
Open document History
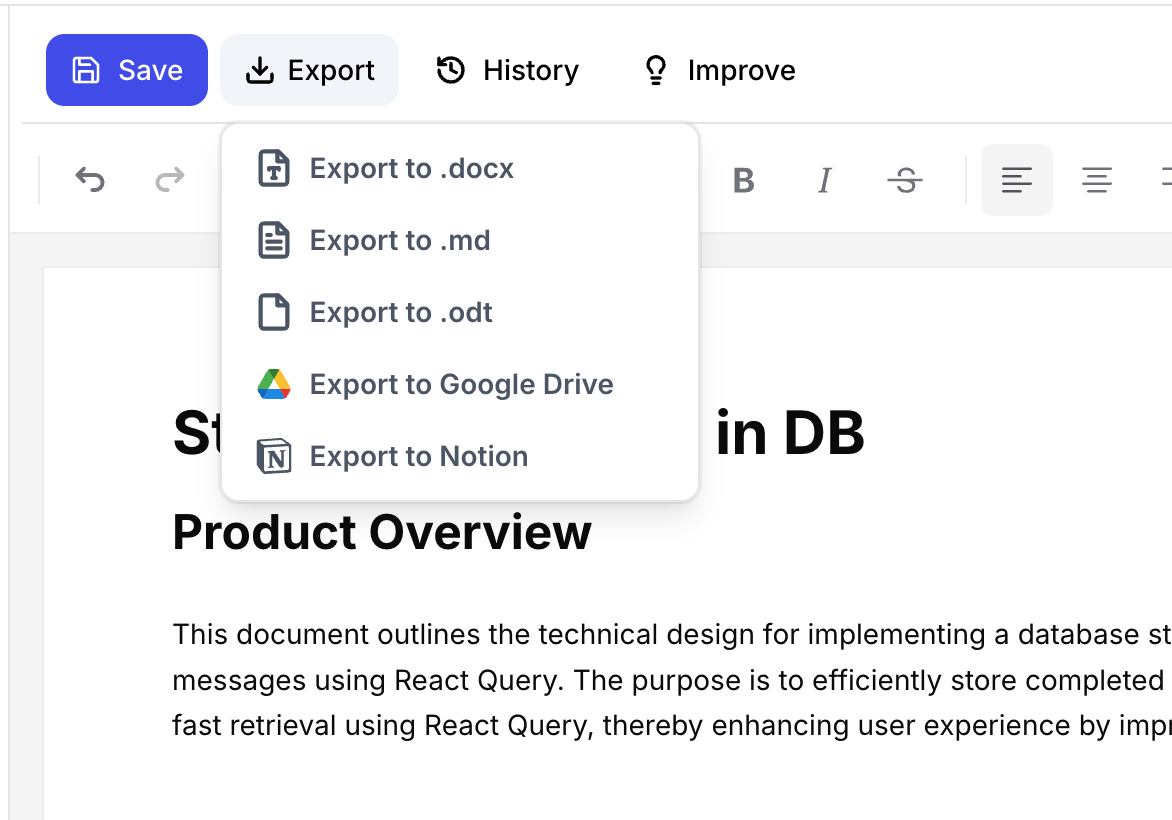(507, 70)
